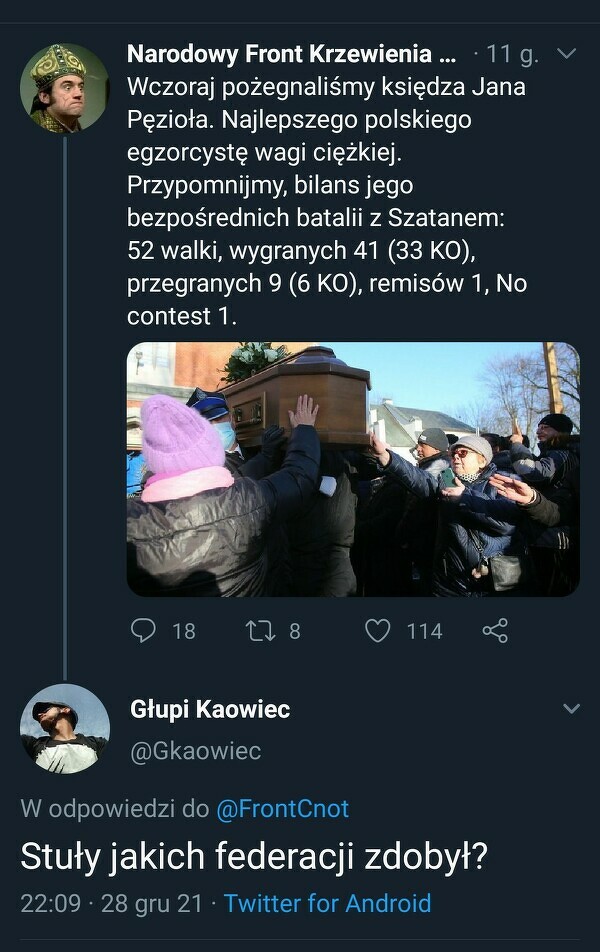Open Narodowy Front Krzewienia profile avatar
This screenshot has height=952, width=600.
pos(64,88)
